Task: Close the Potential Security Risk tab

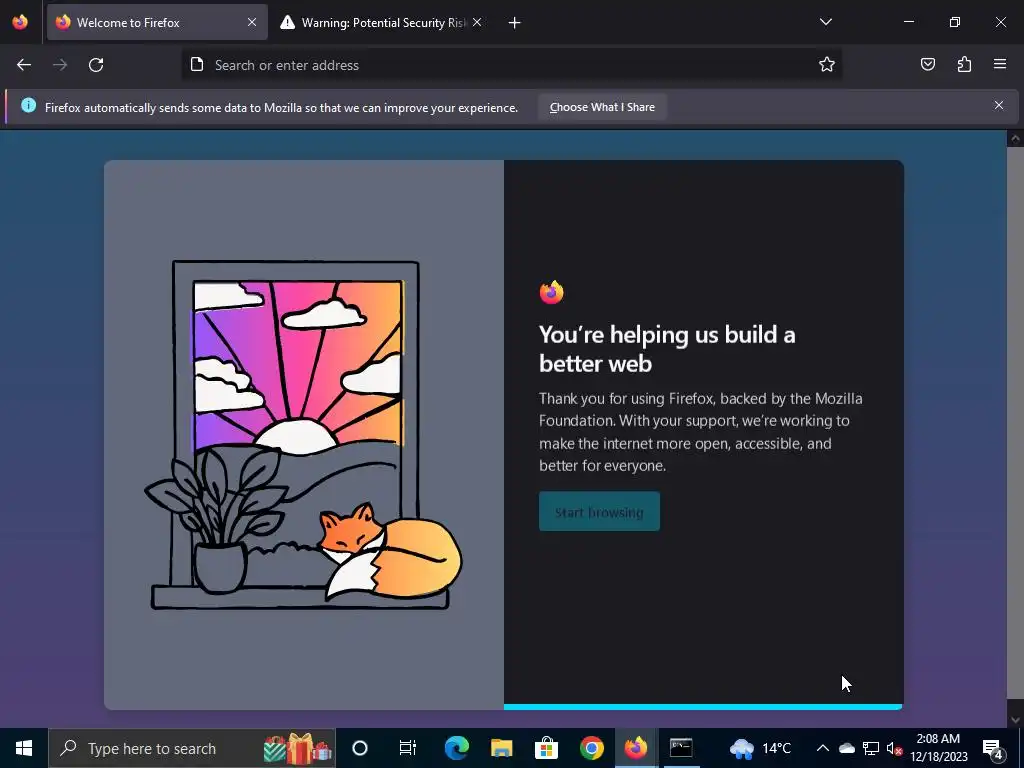Action: (477, 22)
